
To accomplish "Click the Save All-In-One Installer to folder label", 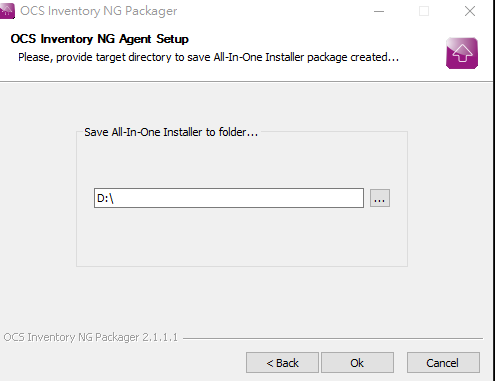I will 171,132.
